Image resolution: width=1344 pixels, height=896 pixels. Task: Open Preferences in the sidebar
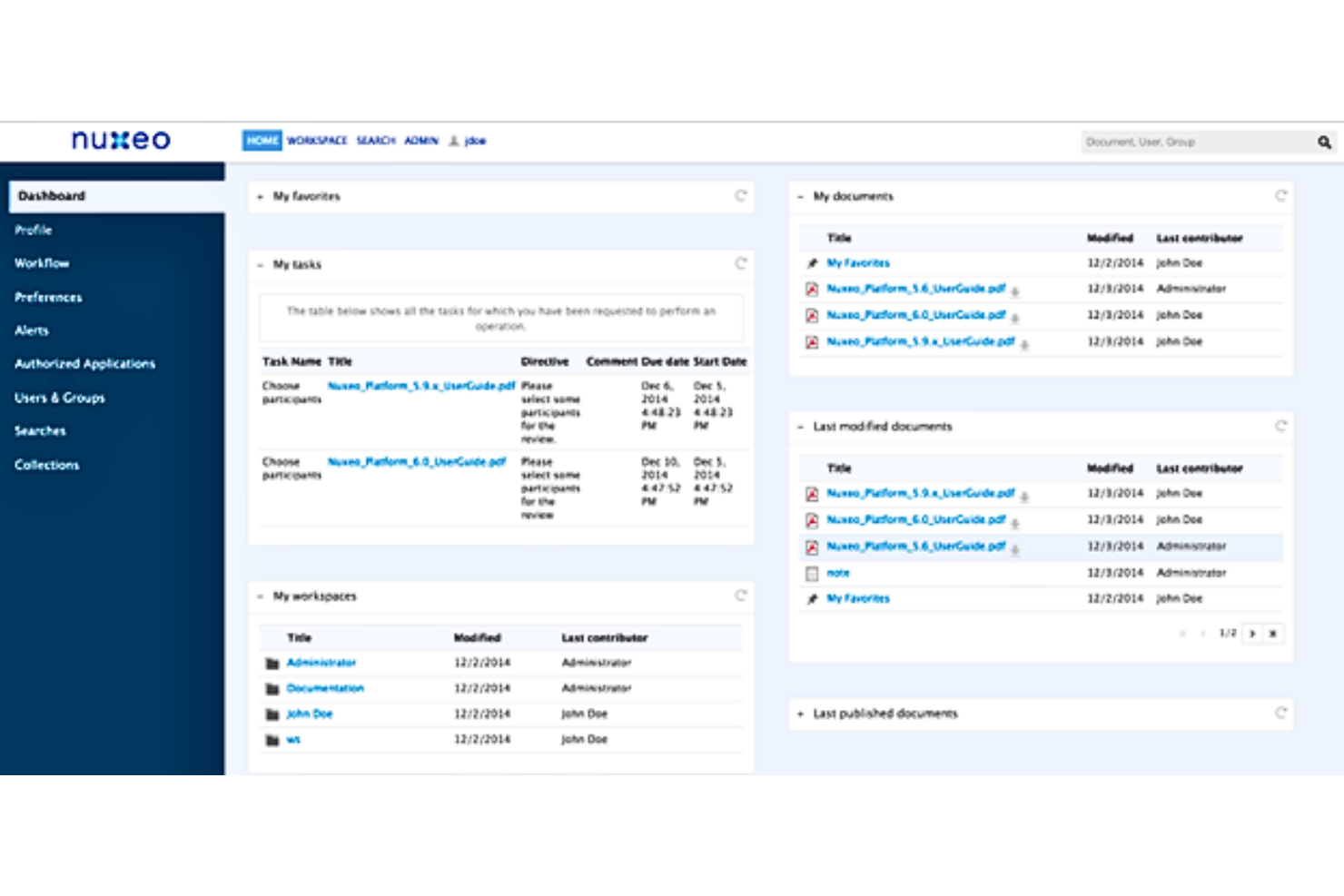pos(48,297)
